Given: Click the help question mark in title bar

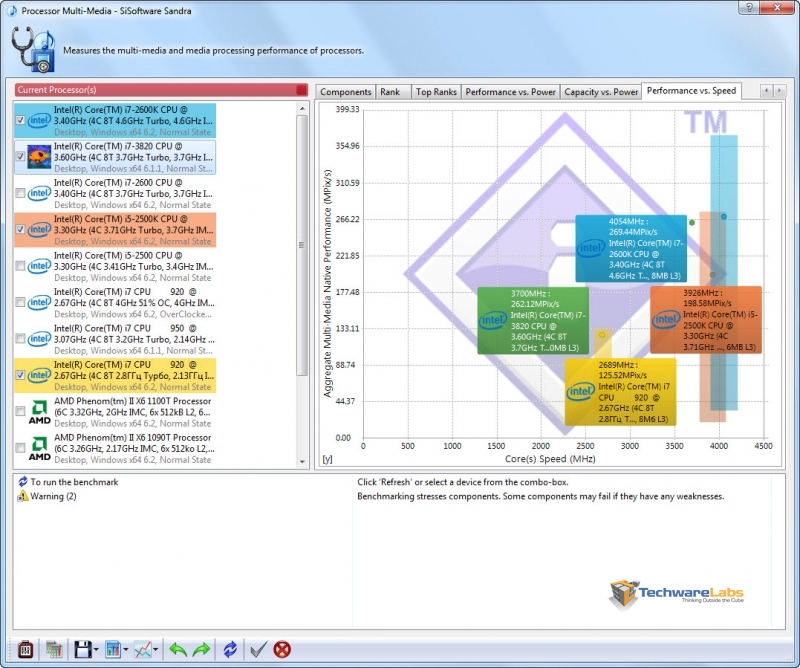Looking at the screenshot, I should click(x=749, y=8).
